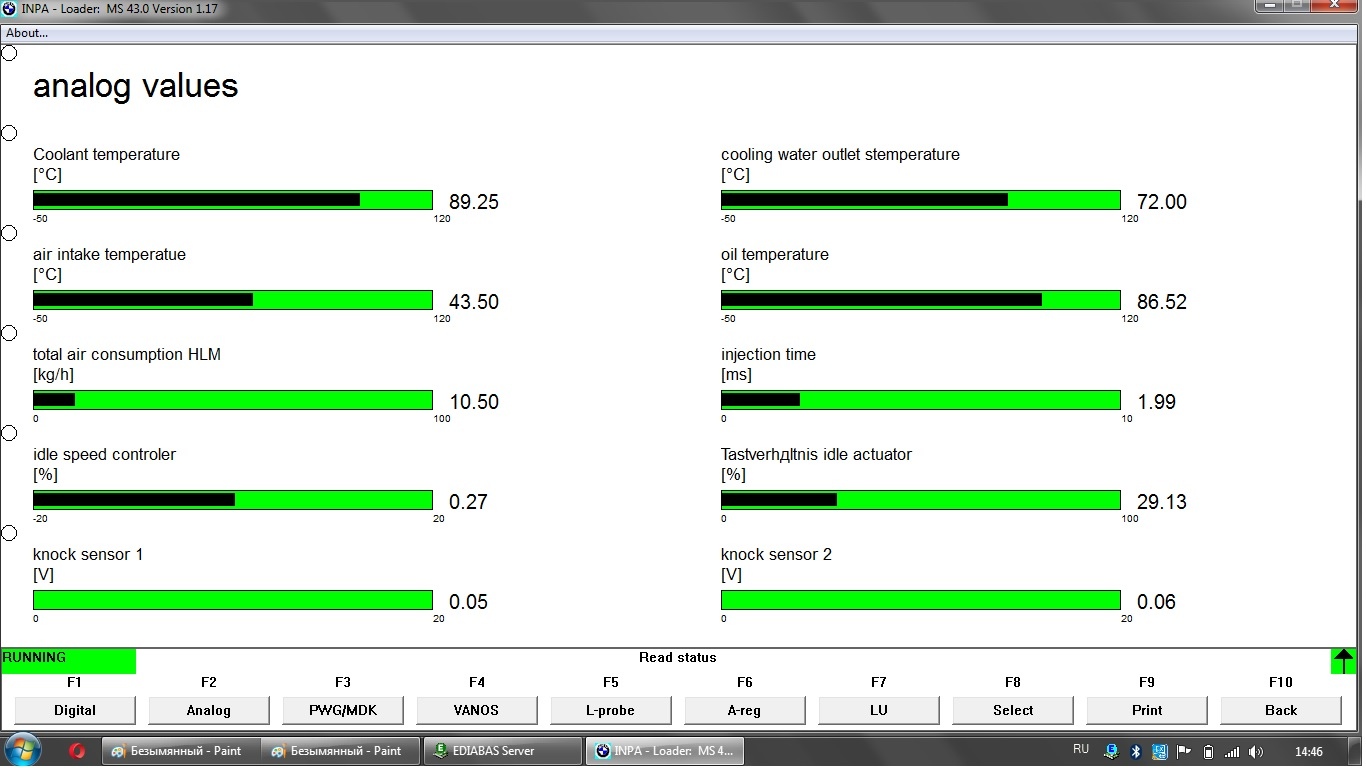
Task: Check the network signal bars icon
Action: tap(1232, 751)
